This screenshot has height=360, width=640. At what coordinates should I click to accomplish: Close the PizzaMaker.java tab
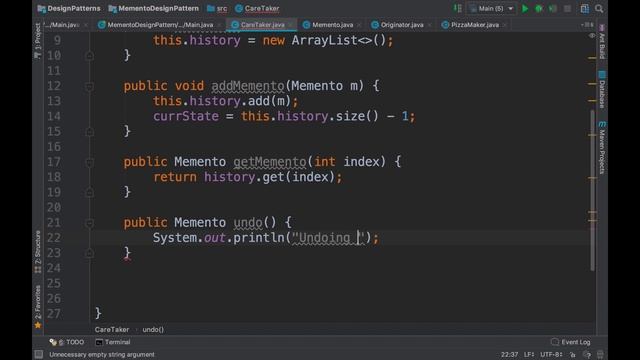pyautogui.click(x=505, y=25)
